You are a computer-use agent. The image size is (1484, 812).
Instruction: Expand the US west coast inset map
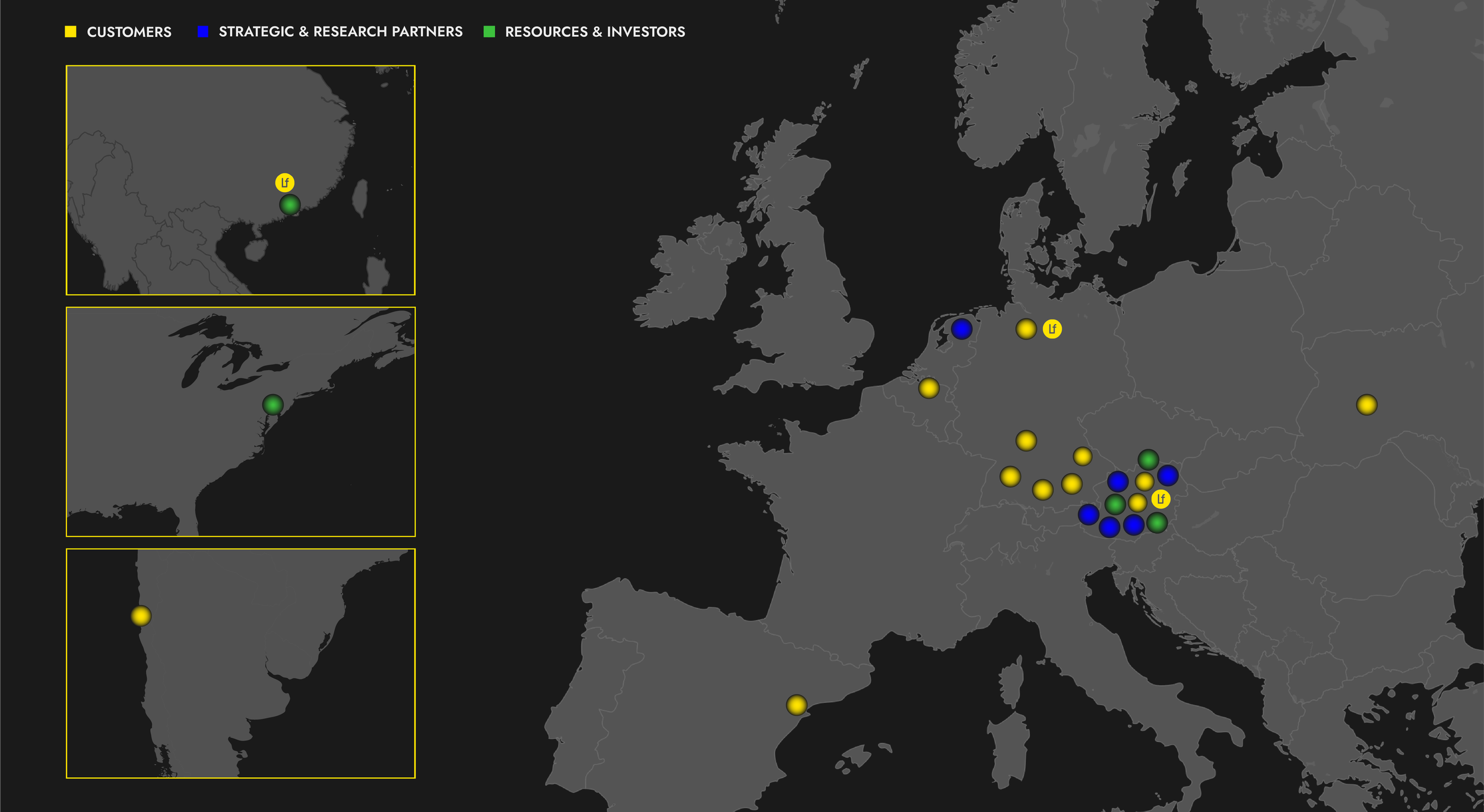[240, 665]
